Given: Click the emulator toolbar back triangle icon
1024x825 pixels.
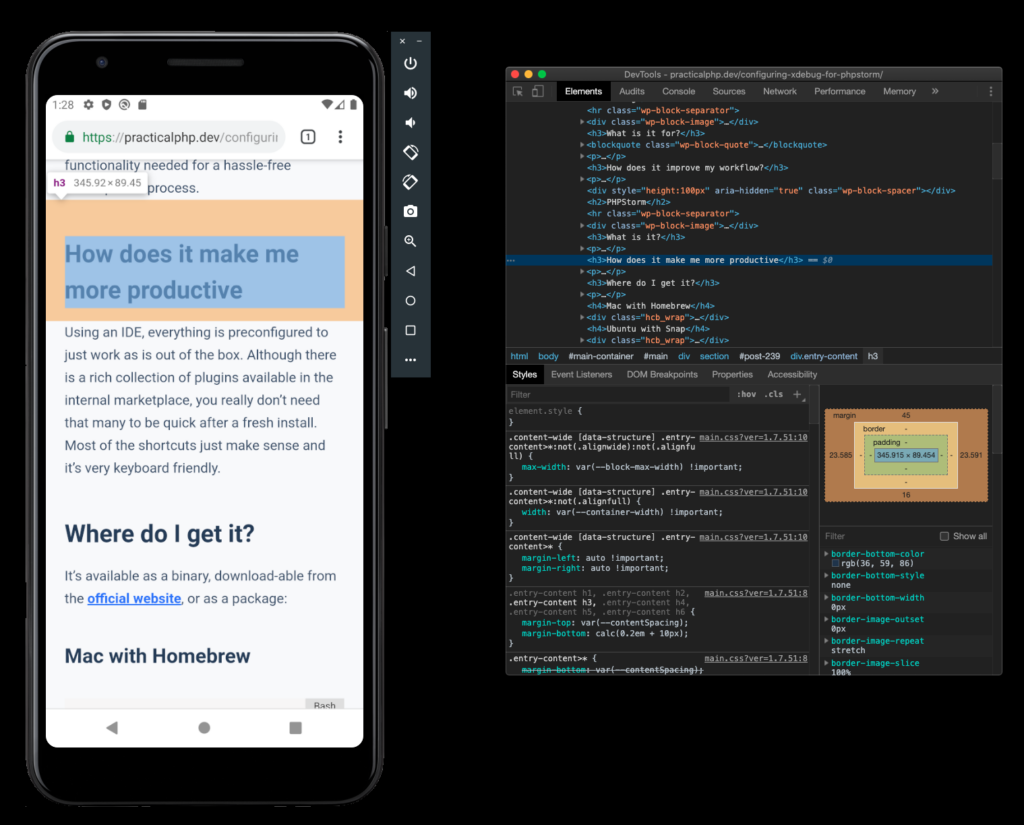Looking at the screenshot, I should 410,270.
